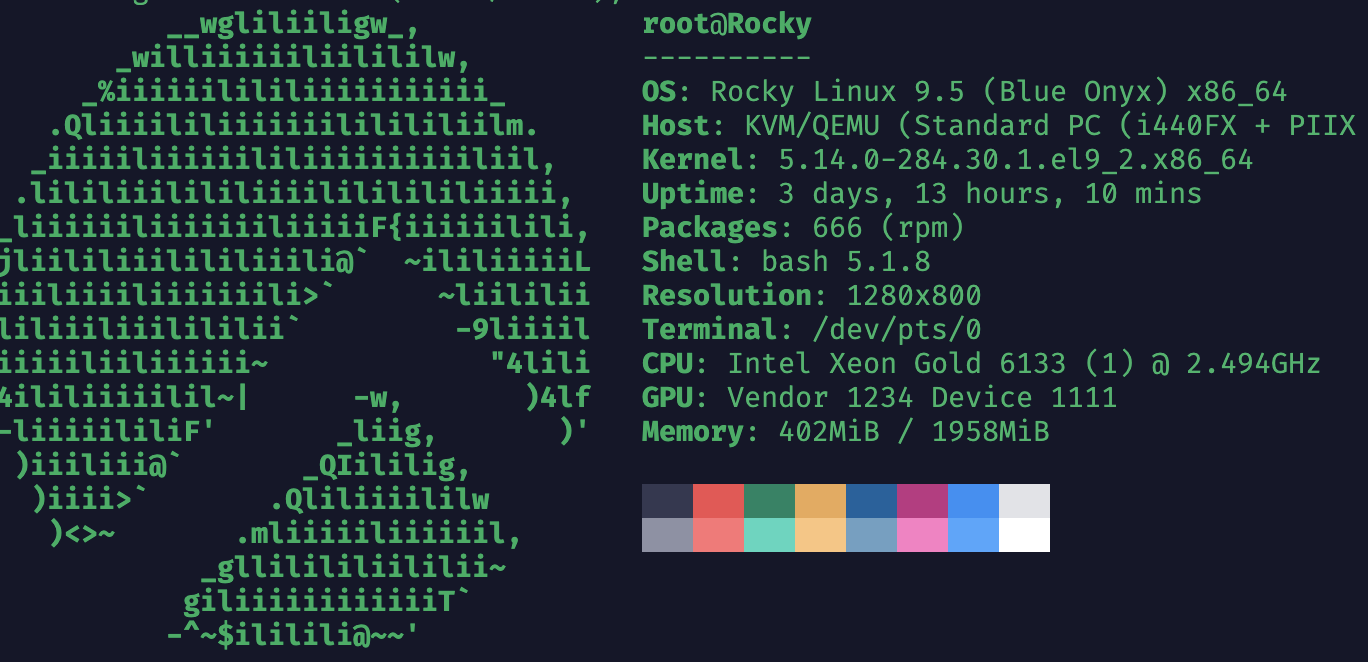Viewport: 1368px width, 662px height.
Task: Select the white swatch in bottom row
Action: click(1024, 535)
